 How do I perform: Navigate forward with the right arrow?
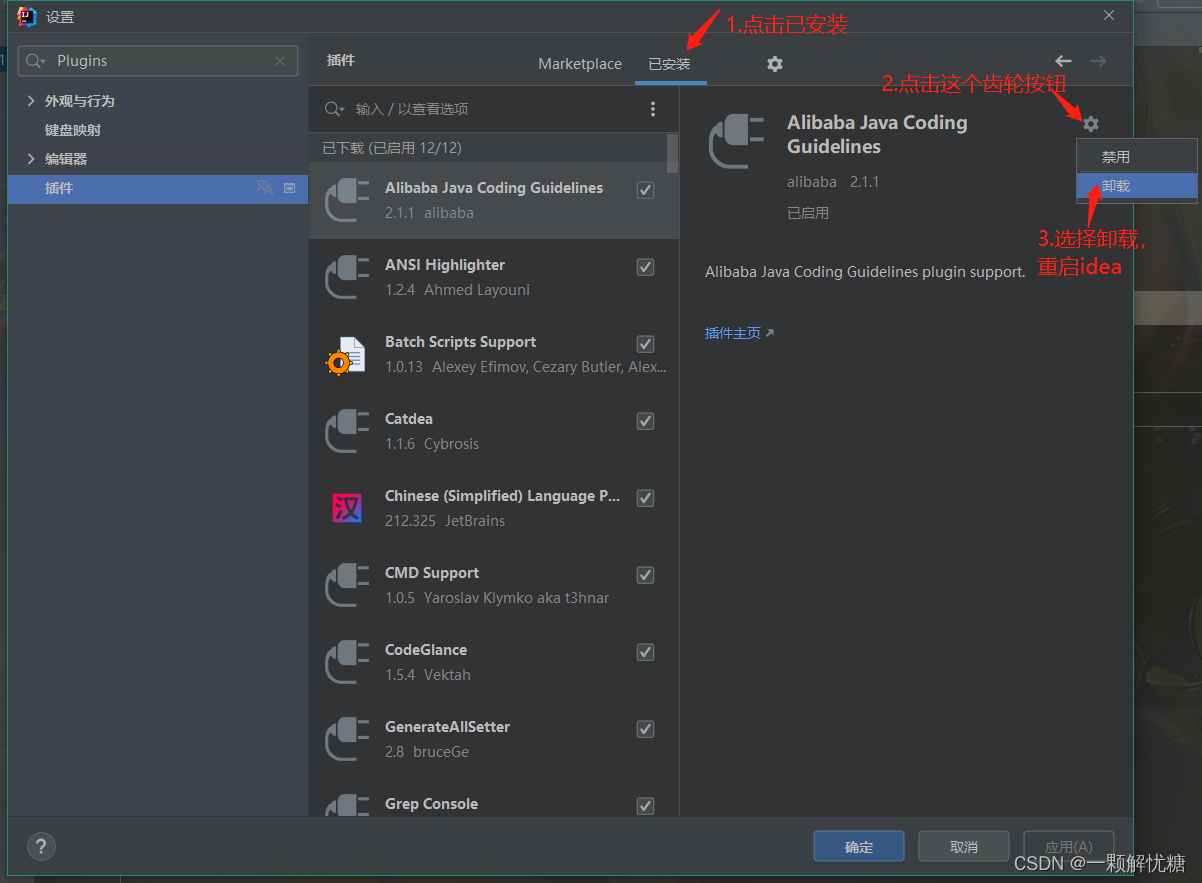point(1098,61)
